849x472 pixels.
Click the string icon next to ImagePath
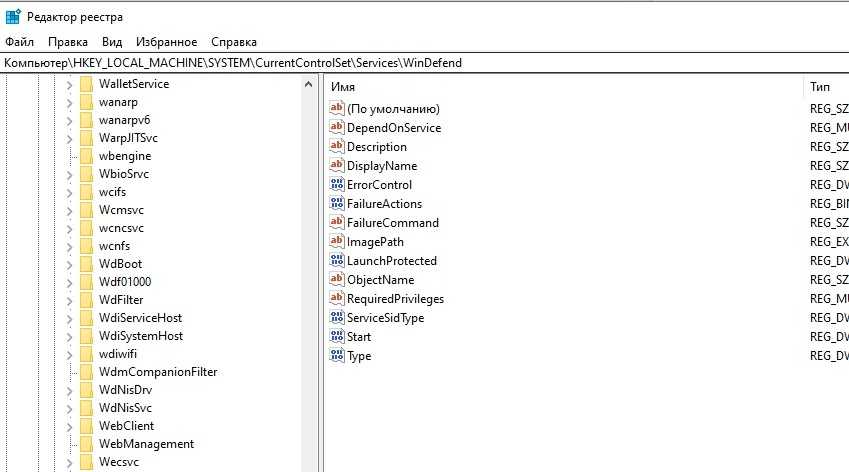[337, 242]
